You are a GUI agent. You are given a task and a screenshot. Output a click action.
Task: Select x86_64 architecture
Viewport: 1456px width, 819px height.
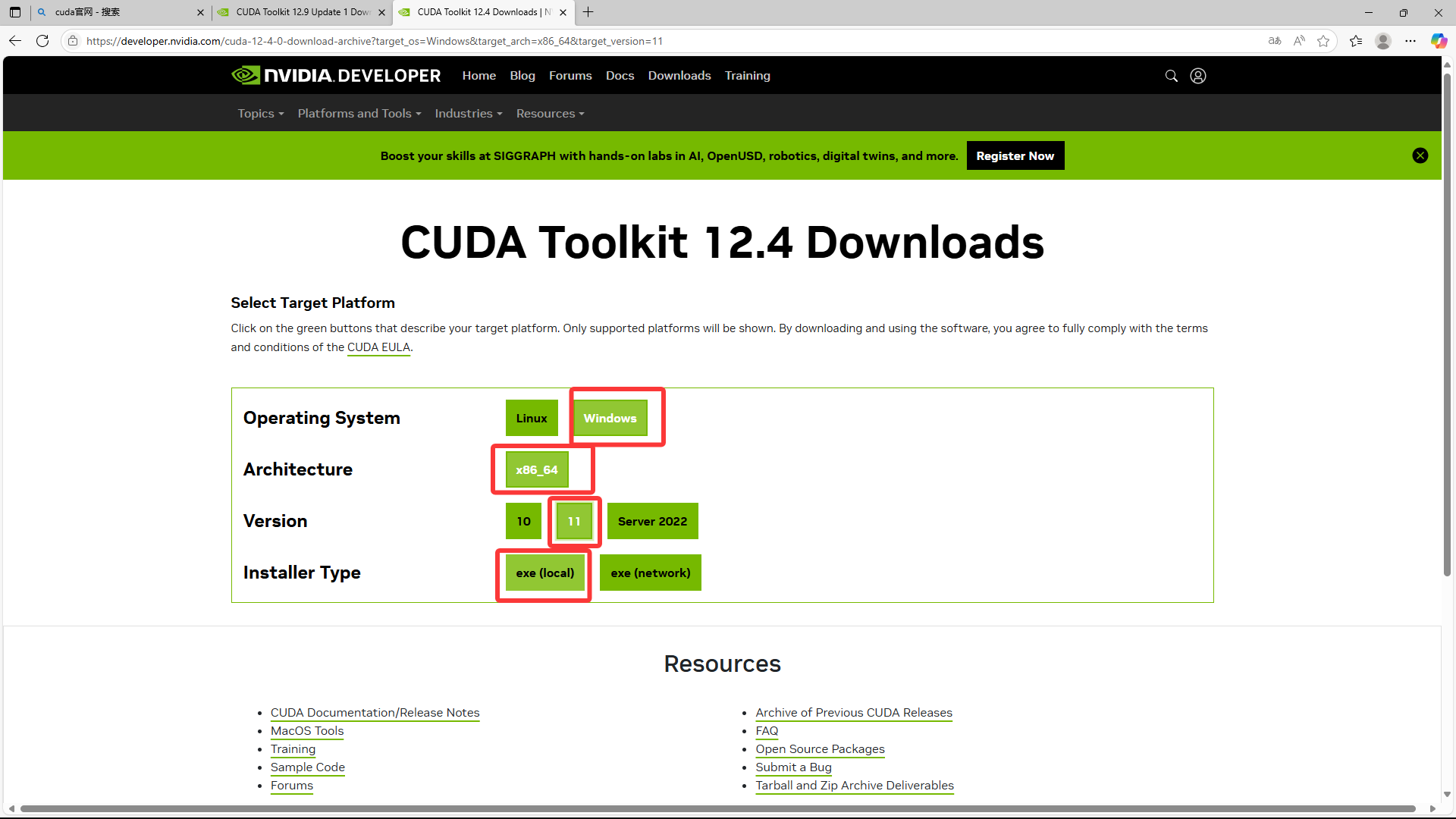pos(537,470)
